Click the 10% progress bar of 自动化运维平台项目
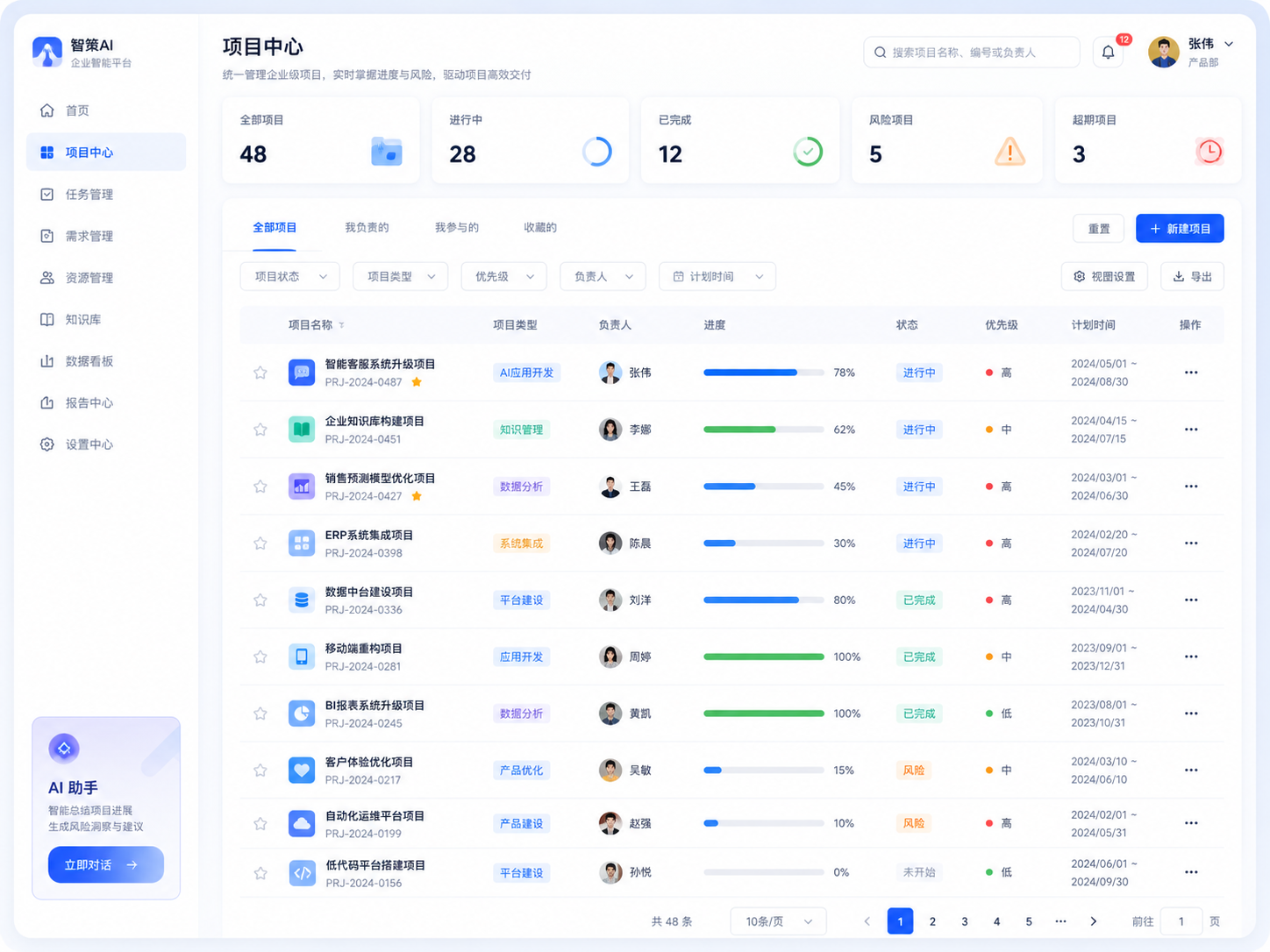Screen dimensions: 1270x952 coord(764,823)
